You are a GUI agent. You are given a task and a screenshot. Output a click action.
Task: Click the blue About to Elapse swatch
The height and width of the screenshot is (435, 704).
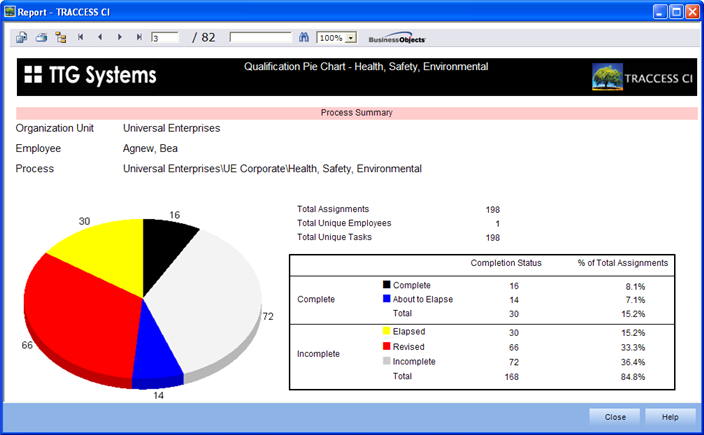[x=387, y=299]
